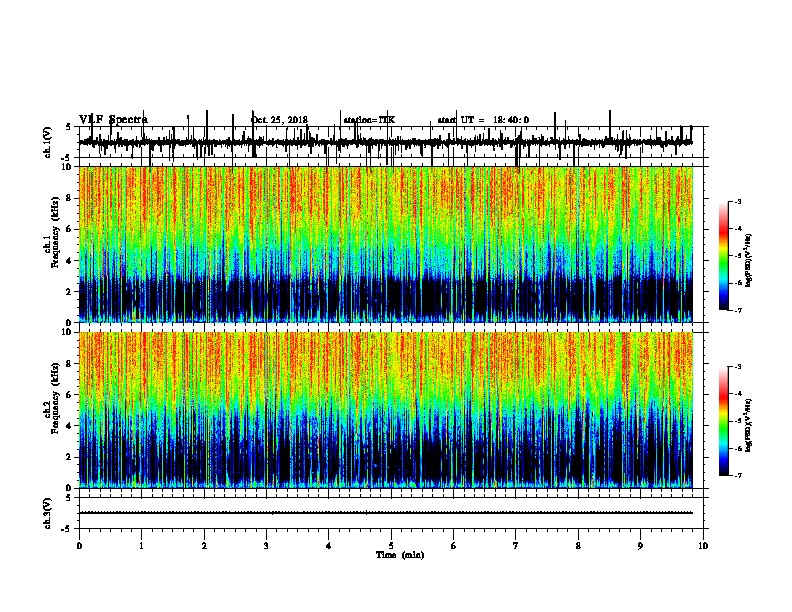792x612 pixels.
Task: Click the date 'Oct. 25, 2018' label
Action: (x=279, y=120)
